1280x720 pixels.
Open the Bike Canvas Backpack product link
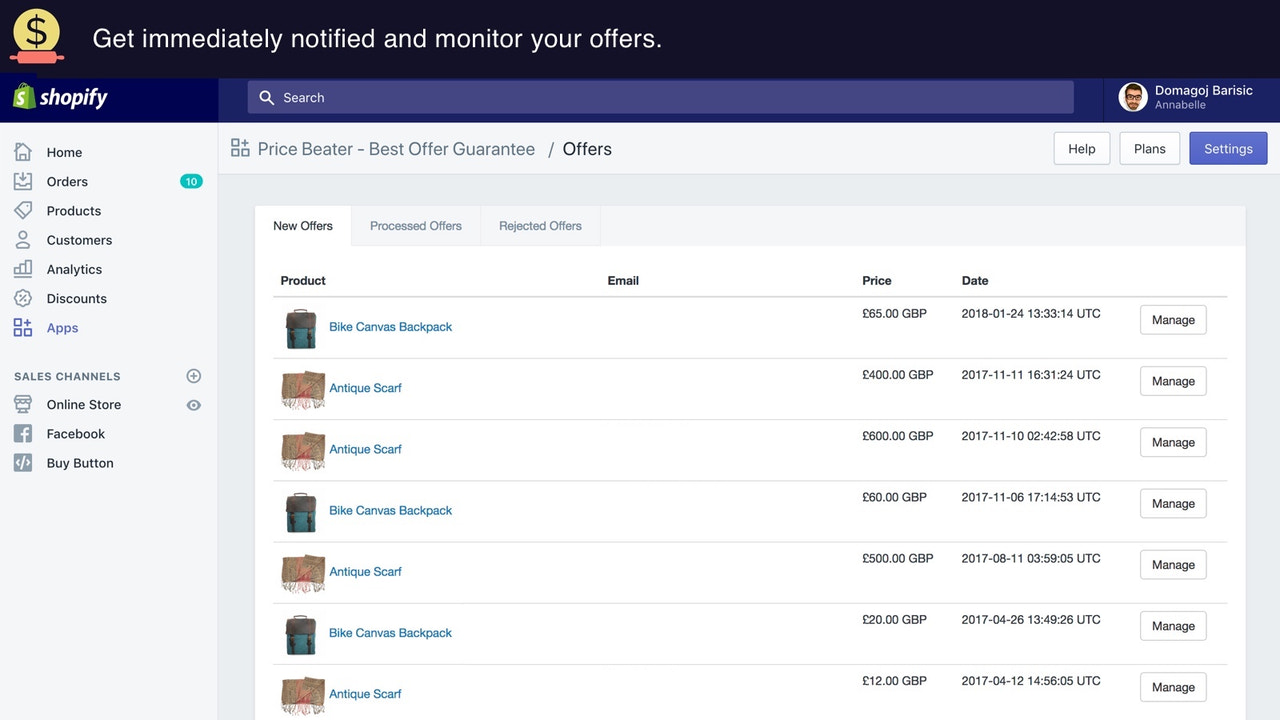pyautogui.click(x=390, y=327)
